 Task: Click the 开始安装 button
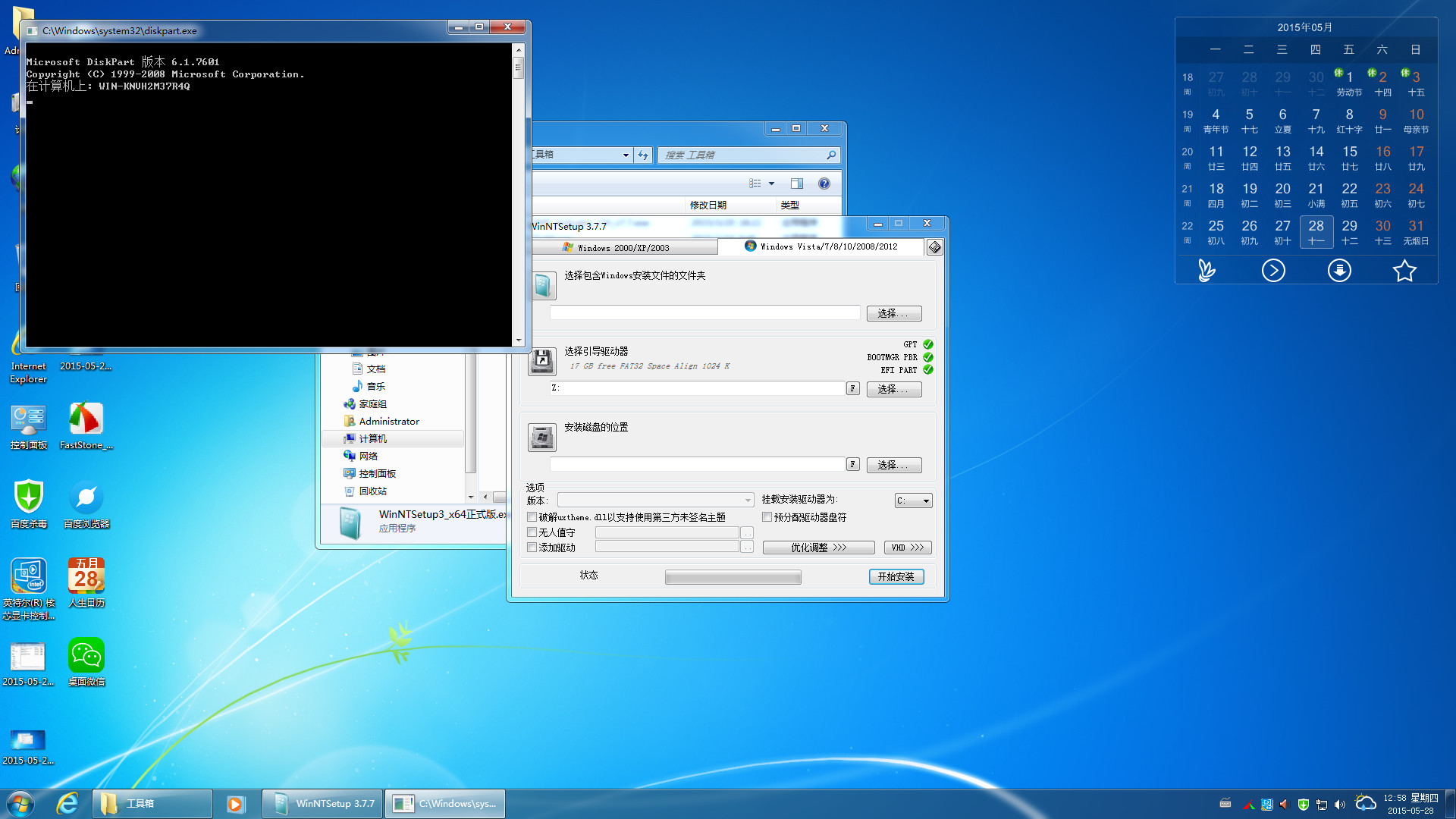(896, 577)
